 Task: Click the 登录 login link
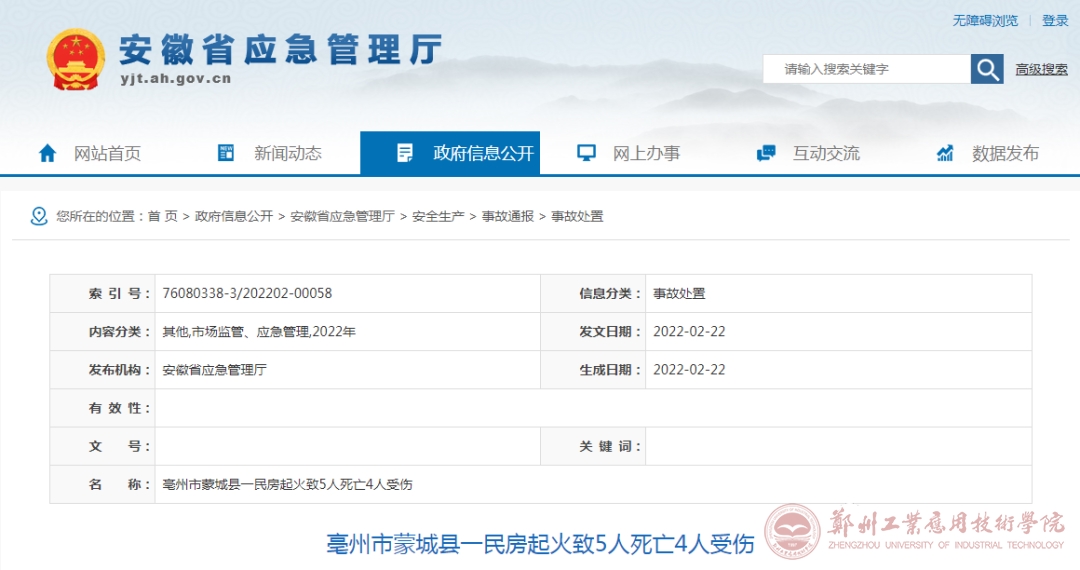coord(1055,20)
